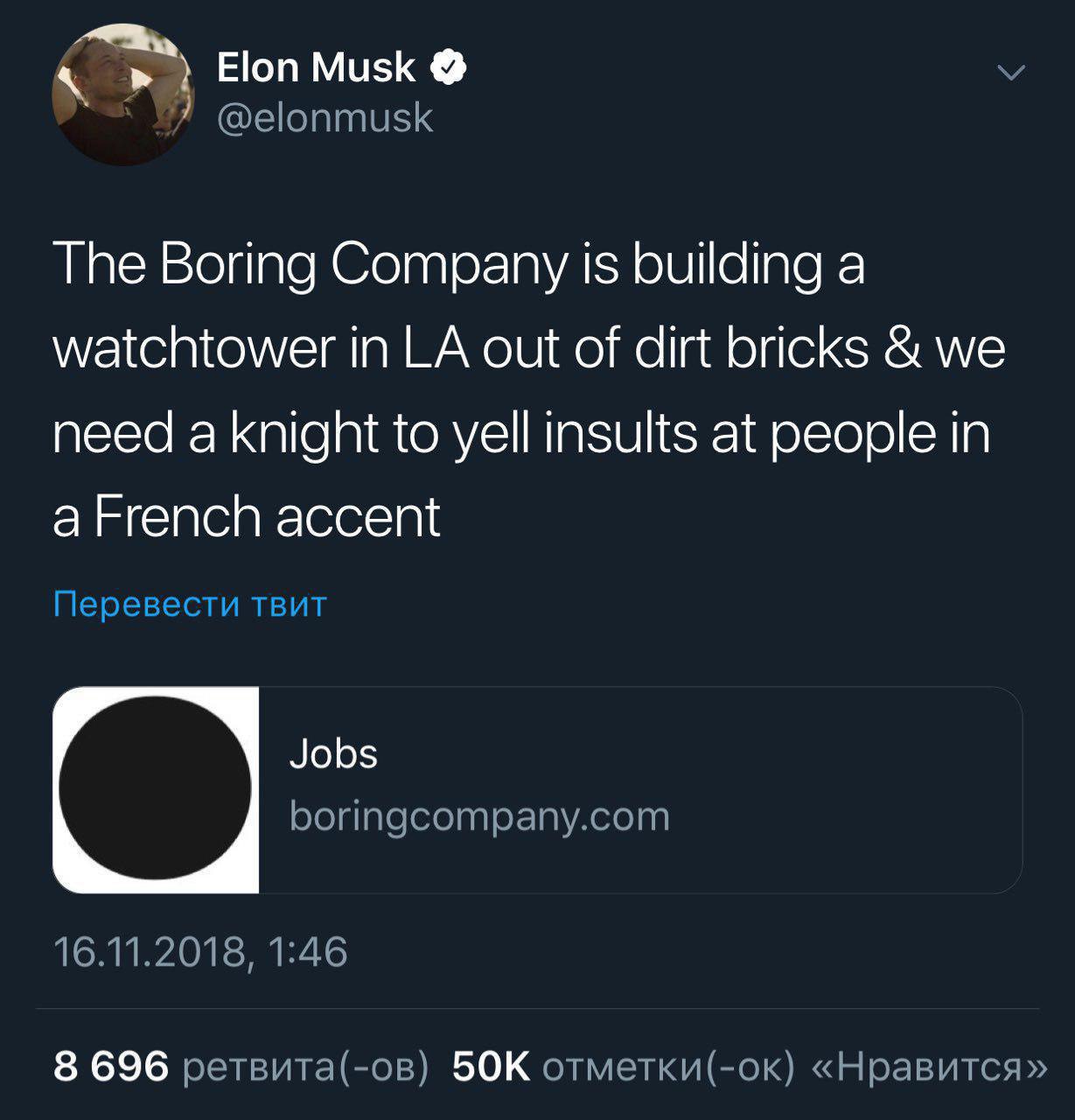Open the black circle link card thumbnail
The height and width of the screenshot is (1120, 1075).
coord(155,788)
